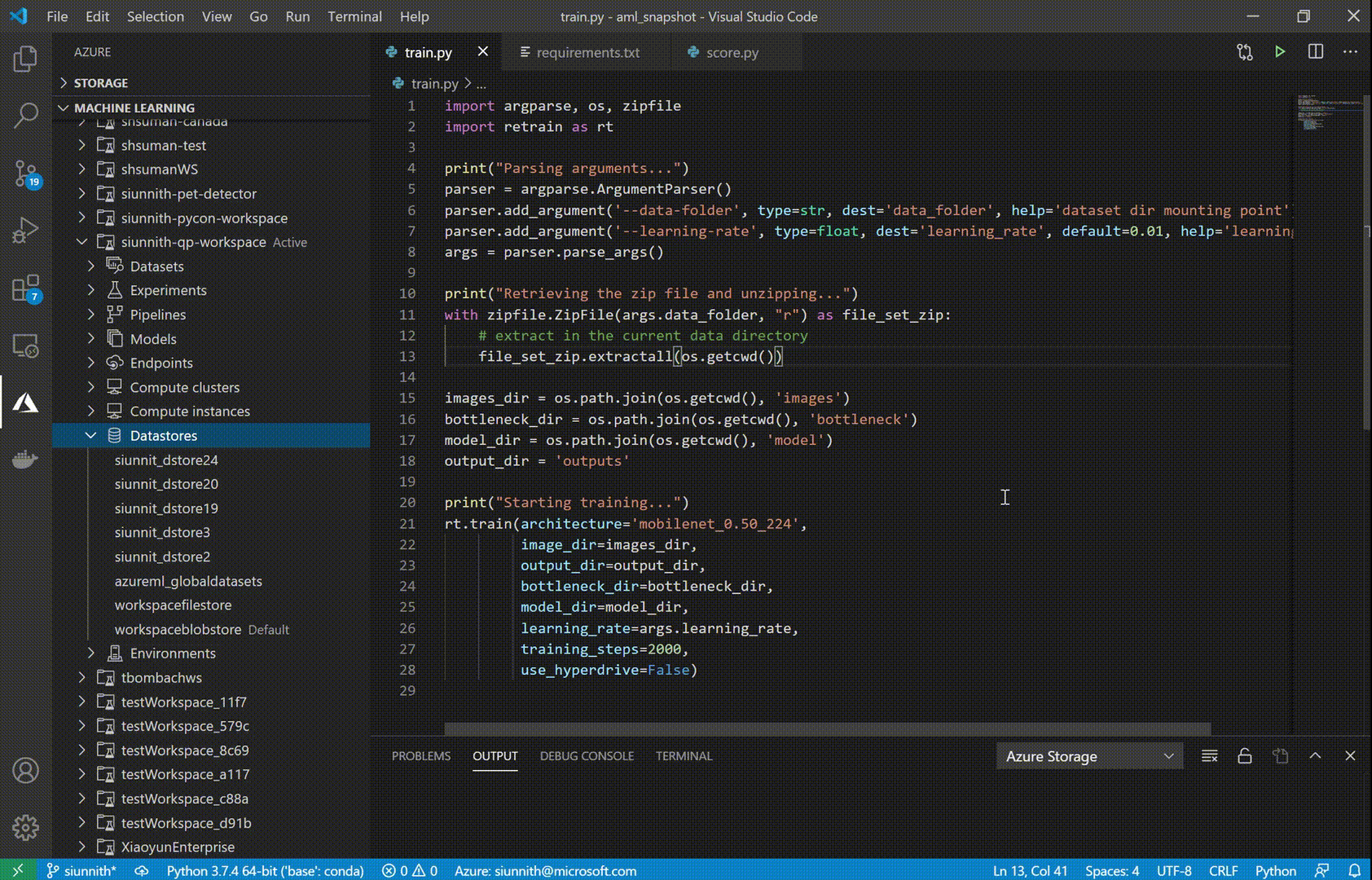Click the publish changes cloud icon
The image size is (1372, 880).
tap(142, 870)
